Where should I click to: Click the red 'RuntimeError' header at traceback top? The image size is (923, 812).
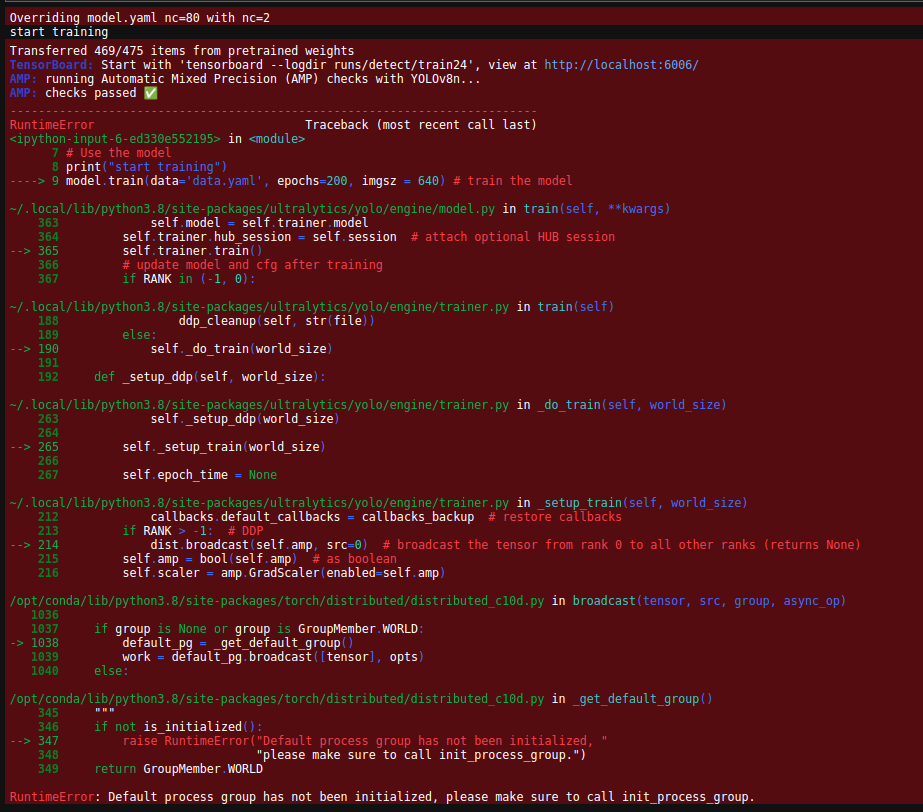pos(52,125)
